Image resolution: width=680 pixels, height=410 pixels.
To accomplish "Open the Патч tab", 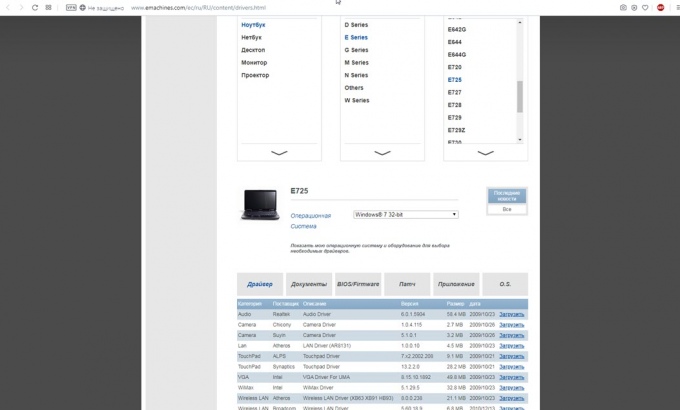I will click(407, 284).
